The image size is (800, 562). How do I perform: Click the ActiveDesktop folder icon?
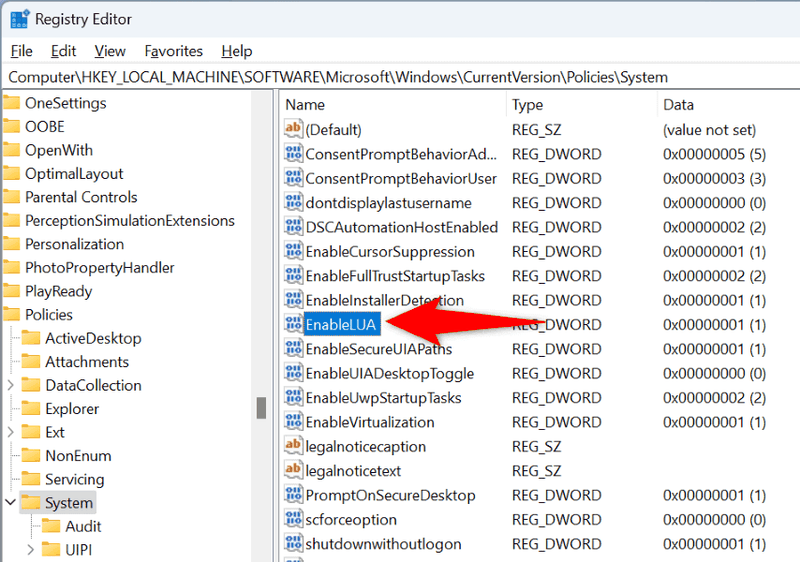pos(31,338)
